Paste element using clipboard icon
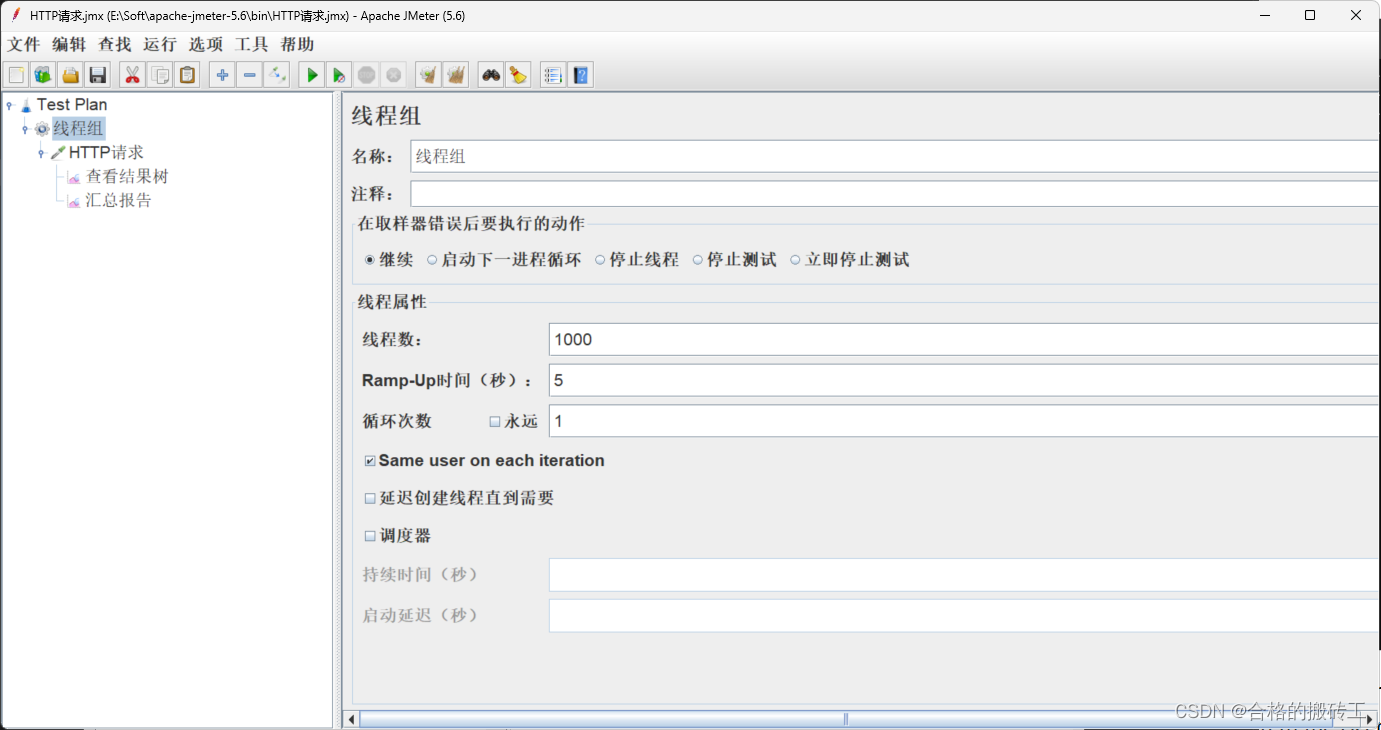Image resolution: width=1381 pixels, height=730 pixels. click(x=187, y=74)
